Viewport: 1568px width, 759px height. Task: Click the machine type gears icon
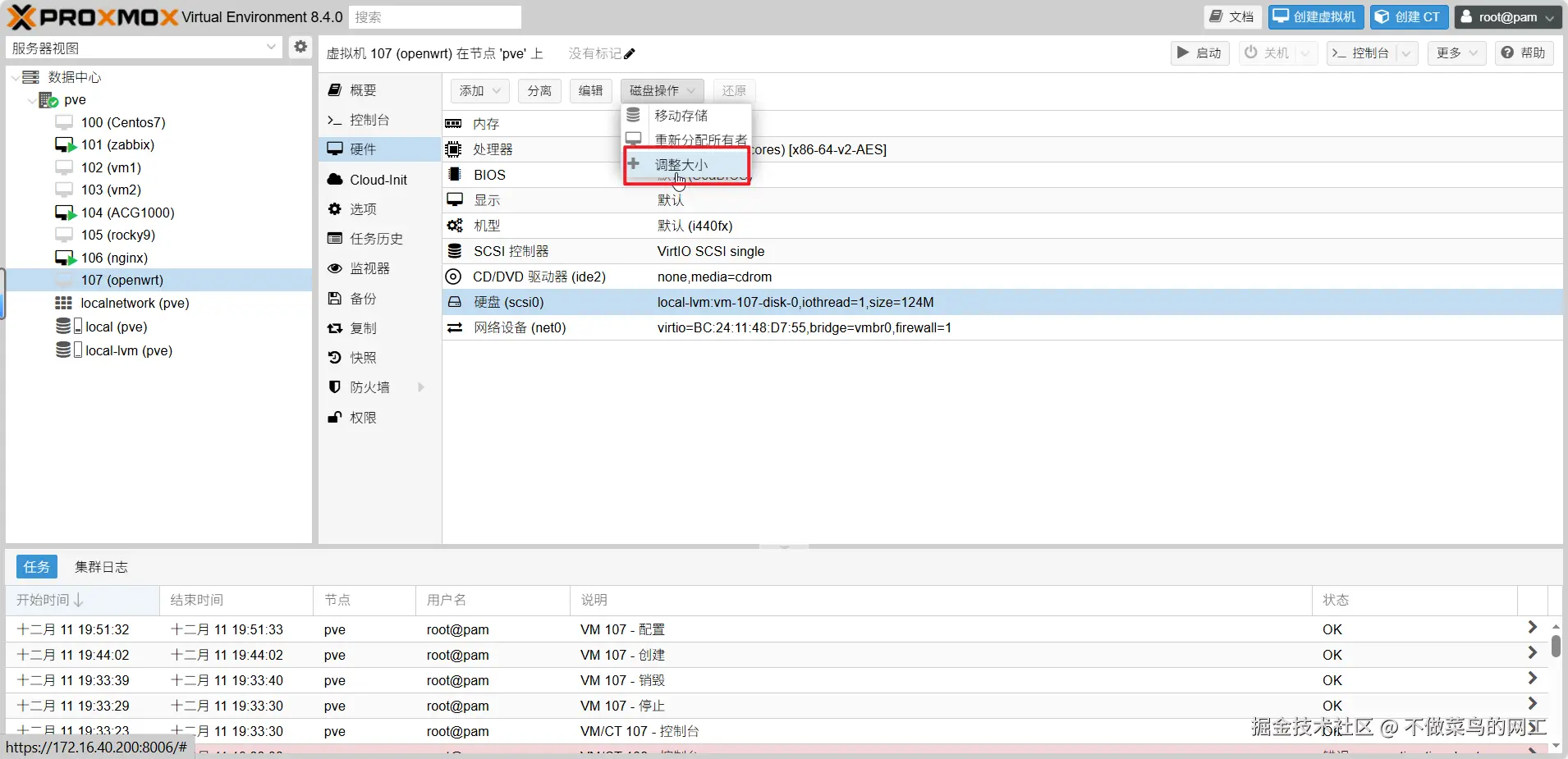point(455,226)
